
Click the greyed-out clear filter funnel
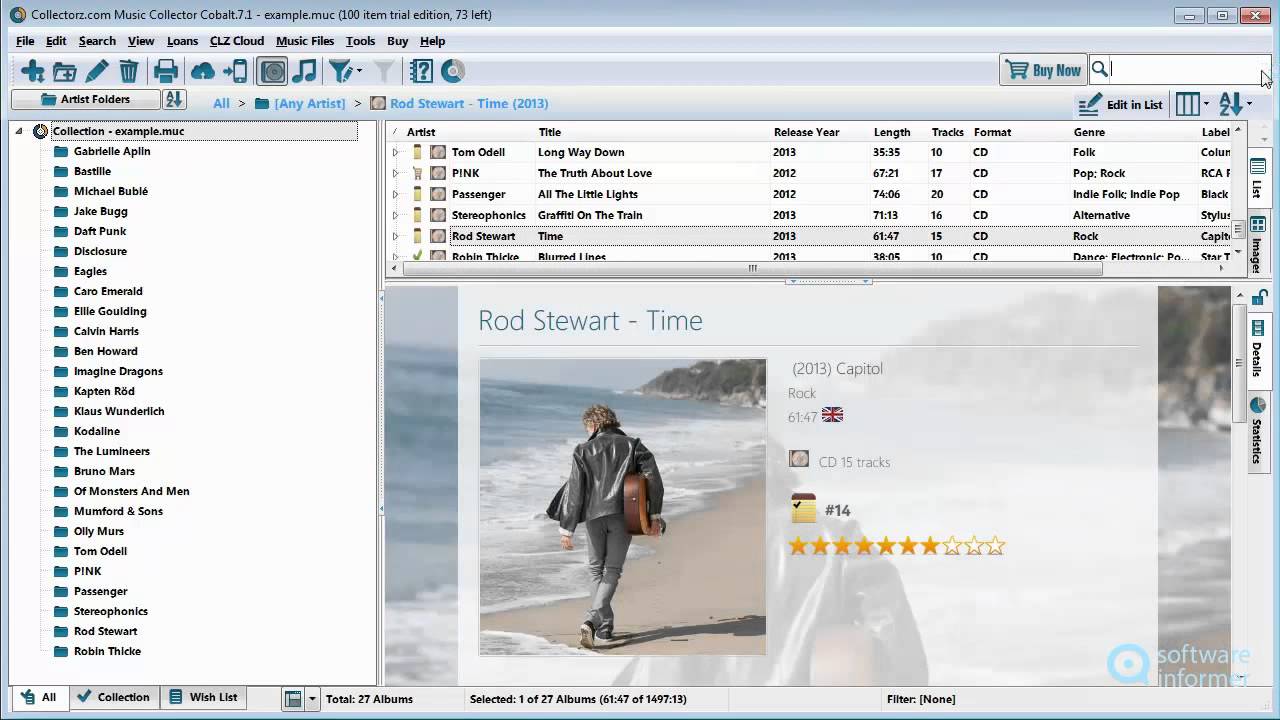pyautogui.click(x=384, y=71)
